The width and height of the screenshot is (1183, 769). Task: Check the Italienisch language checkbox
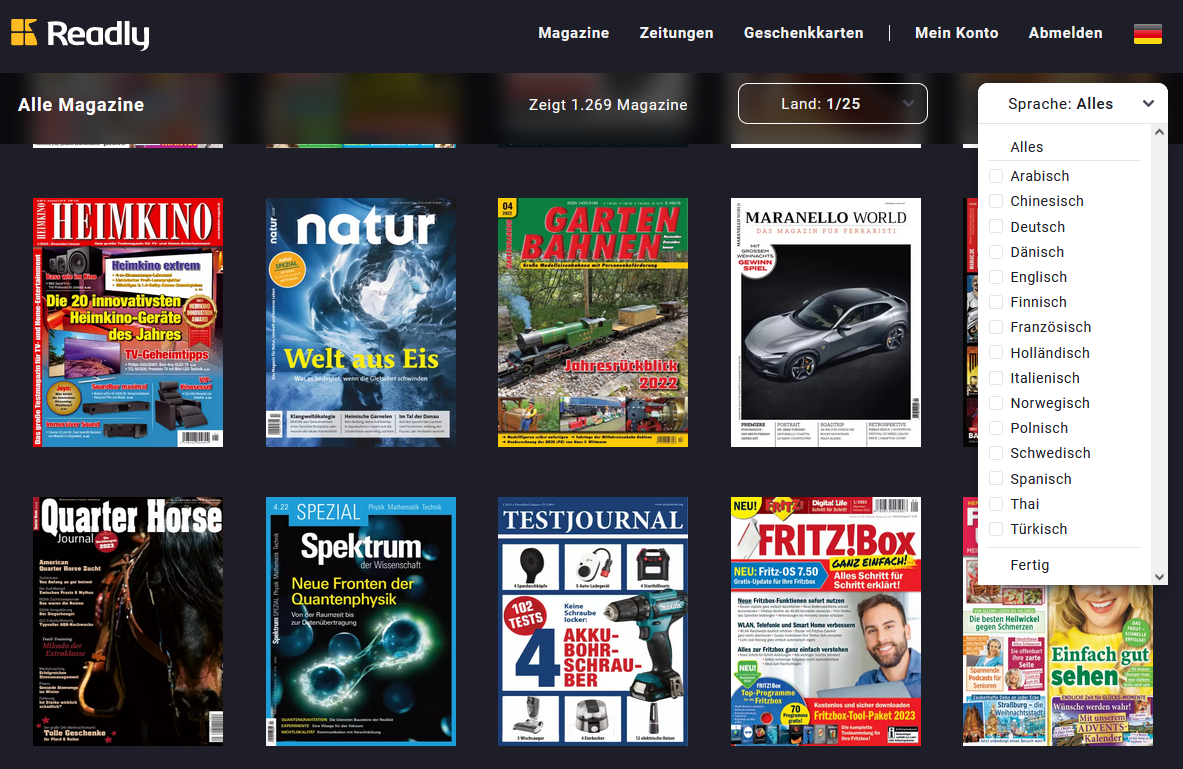(x=996, y=377)
